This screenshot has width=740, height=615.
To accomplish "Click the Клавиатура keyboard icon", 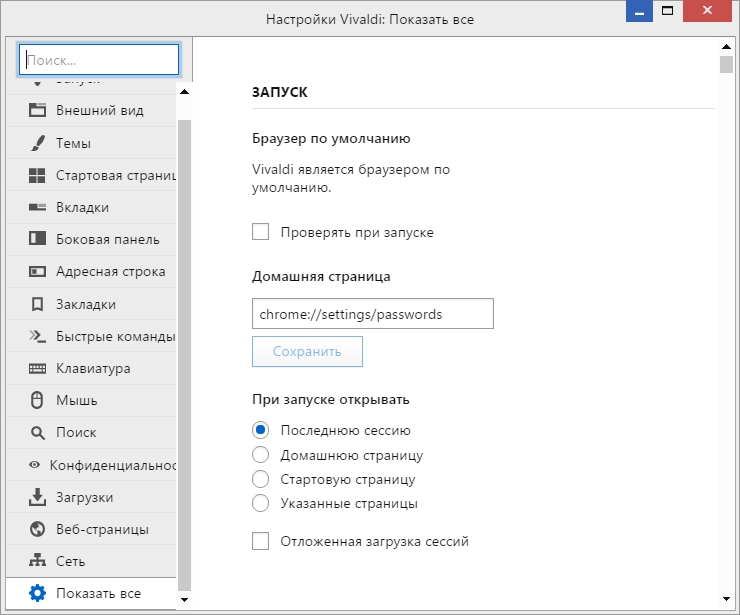I will coord(37,368).
